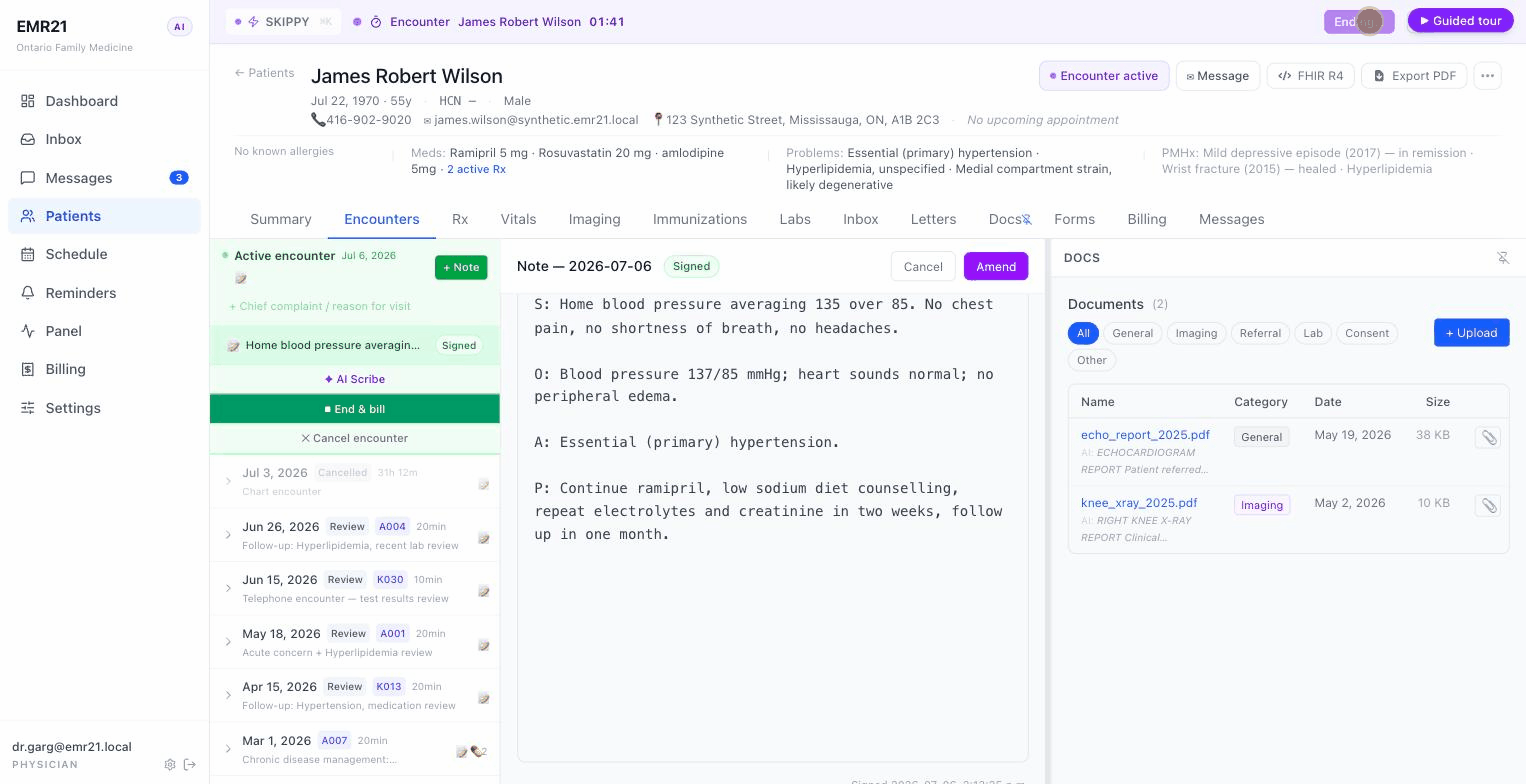Click the attachment icon for echo_report_2025.pdf
This screenshot has height=784, width=1526.
point(1488,437)
